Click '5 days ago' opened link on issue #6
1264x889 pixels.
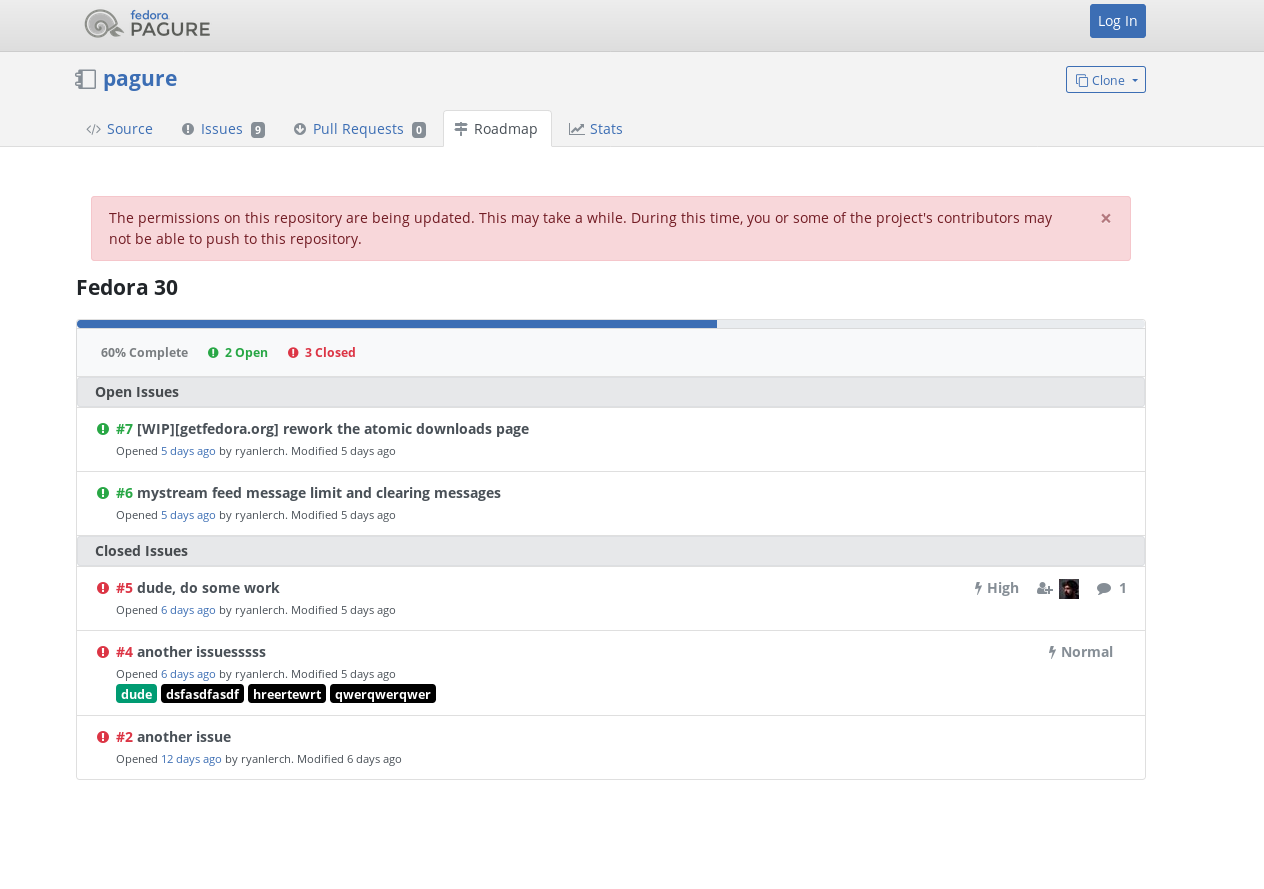point(188,515)
